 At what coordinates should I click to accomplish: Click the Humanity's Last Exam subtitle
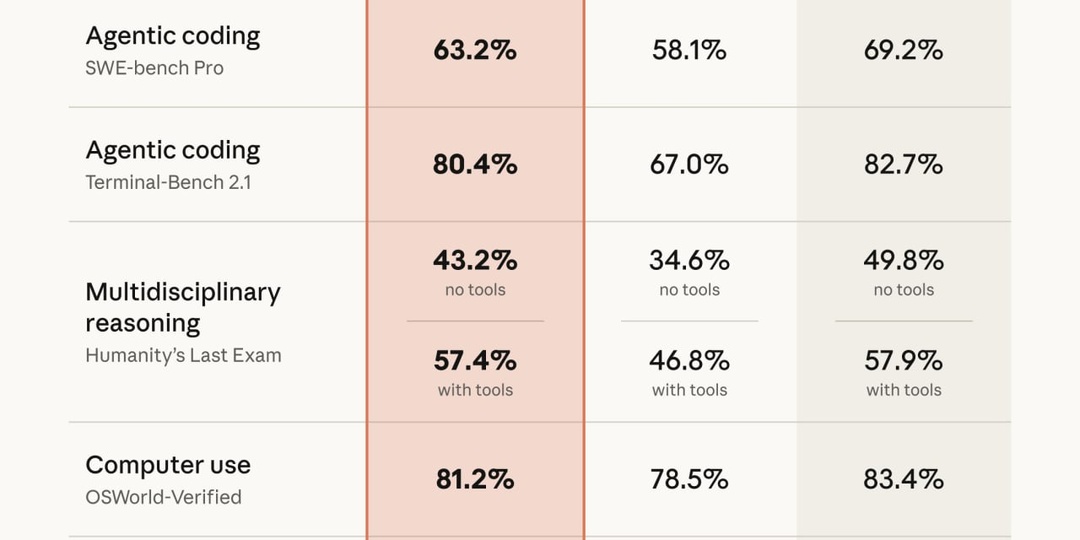(183, 355)
